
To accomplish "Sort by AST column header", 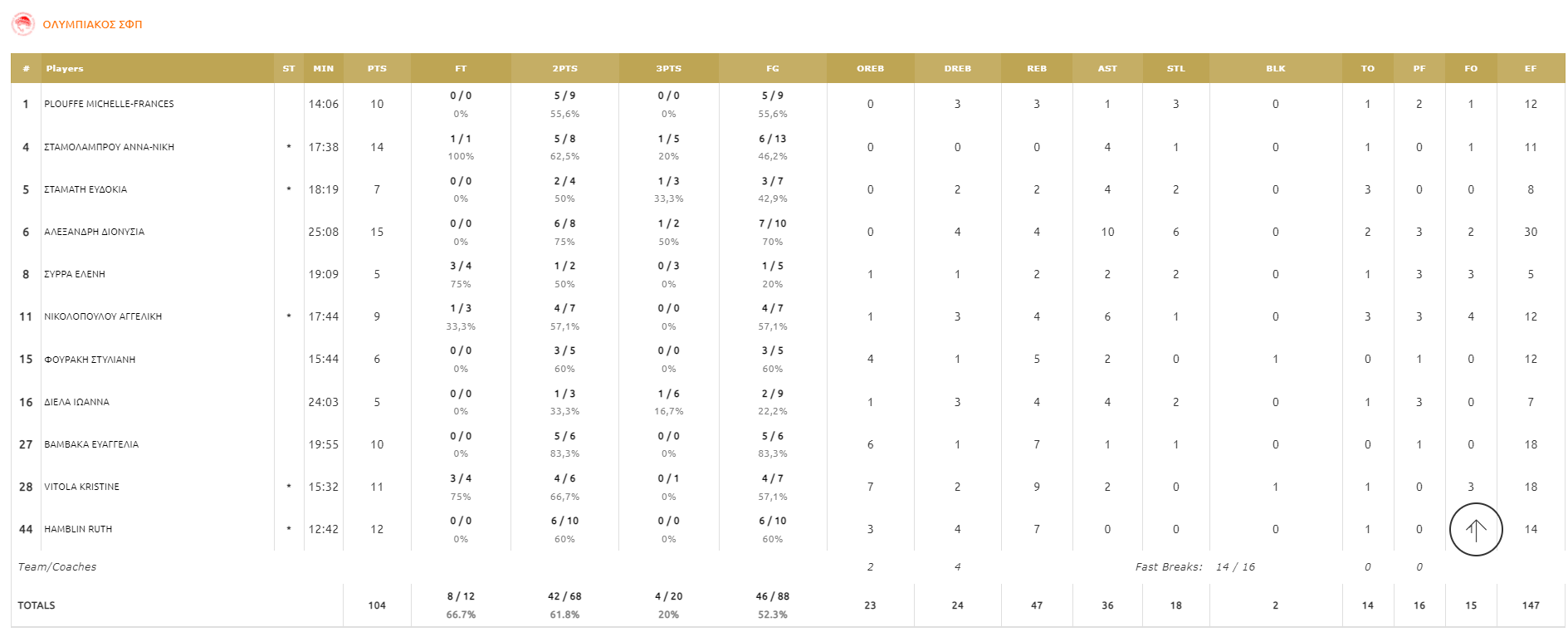I will (x=1107, y=69).
